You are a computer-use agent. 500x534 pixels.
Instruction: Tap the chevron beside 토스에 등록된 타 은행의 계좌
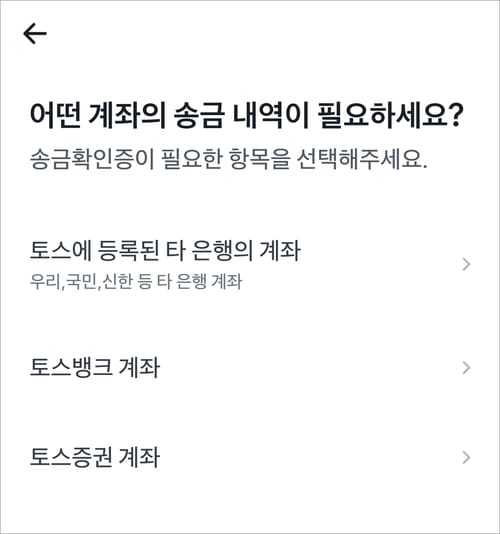[x=466, y=265]
